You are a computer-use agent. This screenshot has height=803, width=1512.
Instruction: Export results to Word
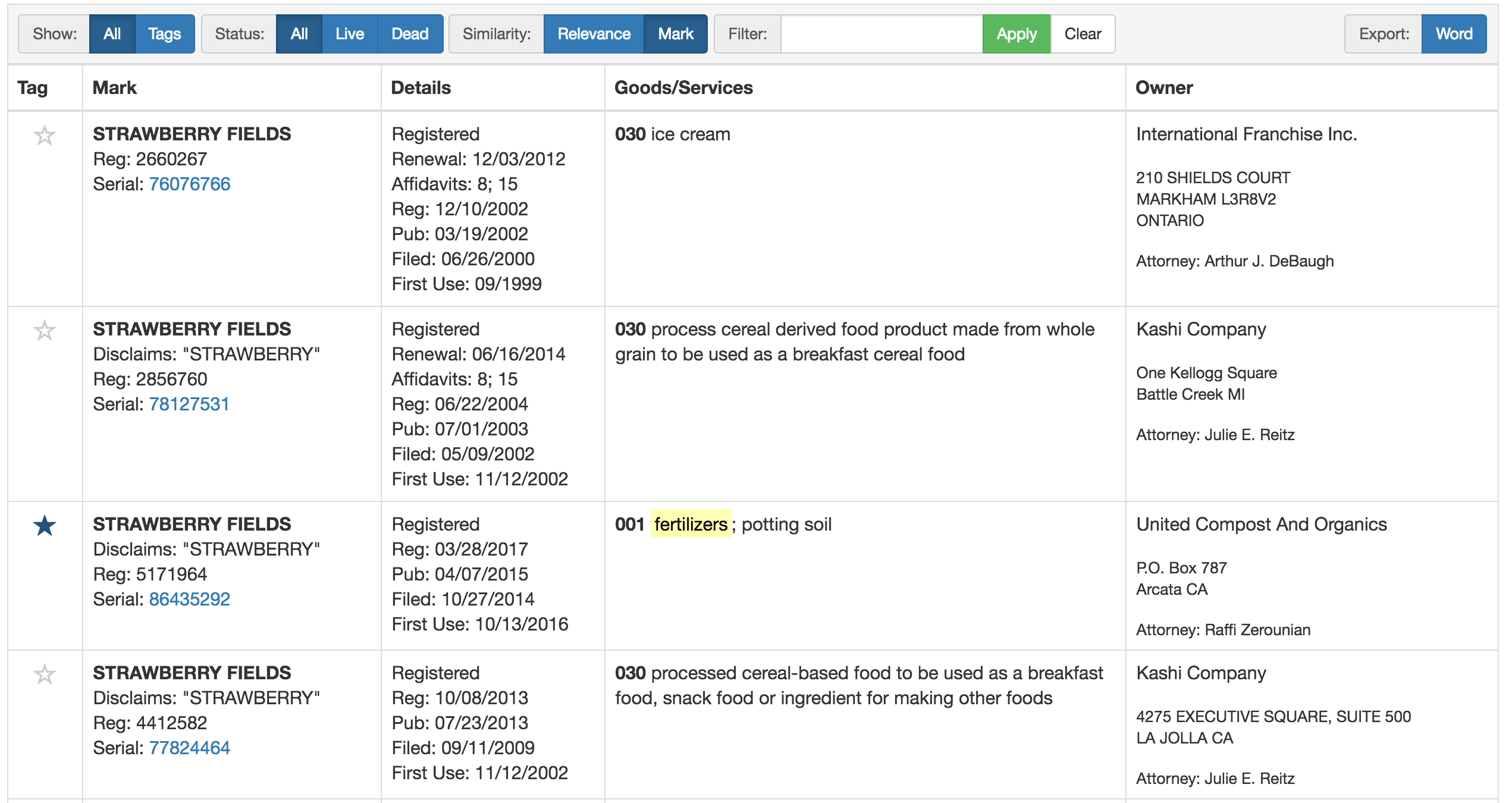pyautogui.click(x=1453, y=34)
